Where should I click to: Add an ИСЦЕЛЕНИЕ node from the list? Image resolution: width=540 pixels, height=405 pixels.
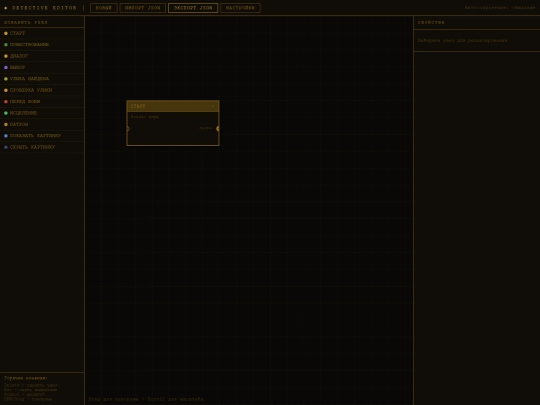point(42,113)
